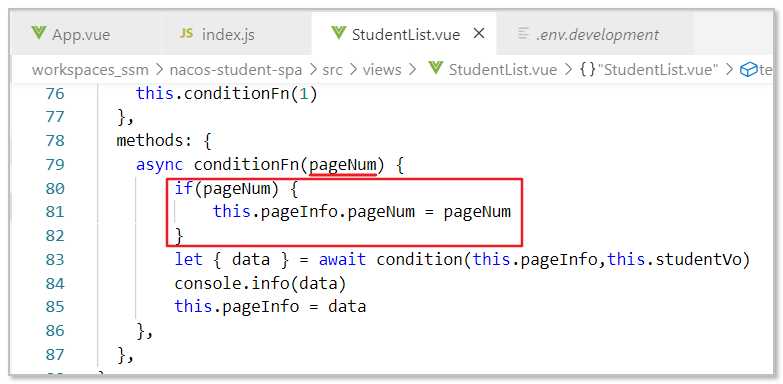Image resolution: width=783 pixels, height=384 pixels.
Task: Click nacos-student-spa in the breadcrumb
Action: (x=236, y=70)
